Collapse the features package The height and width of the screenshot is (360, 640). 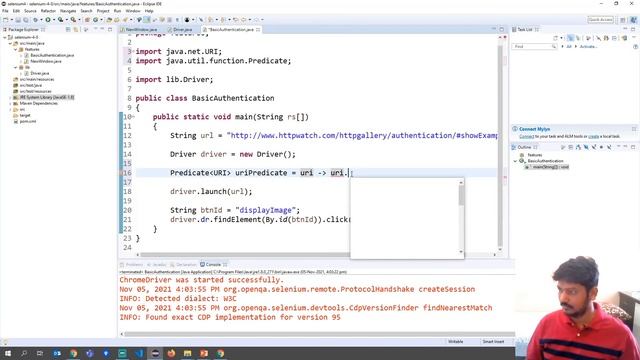[16, 49]
